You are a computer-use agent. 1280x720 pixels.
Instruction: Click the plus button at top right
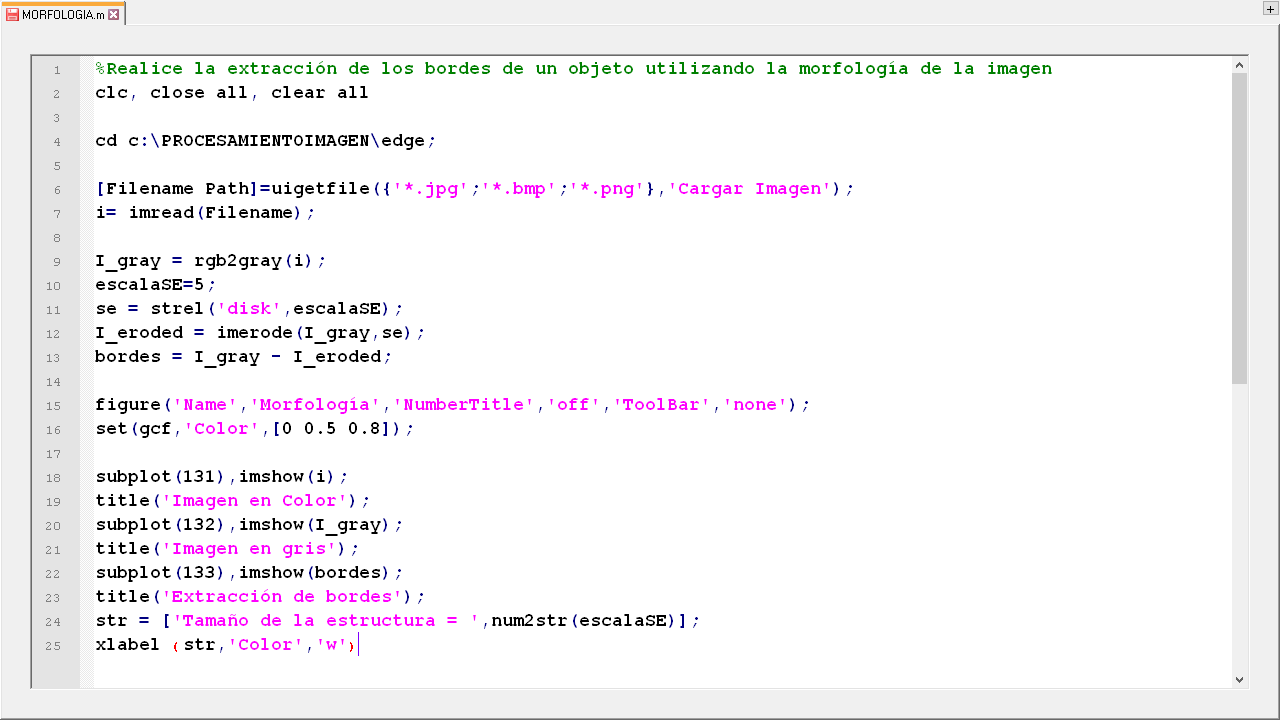pos(1270,9)
